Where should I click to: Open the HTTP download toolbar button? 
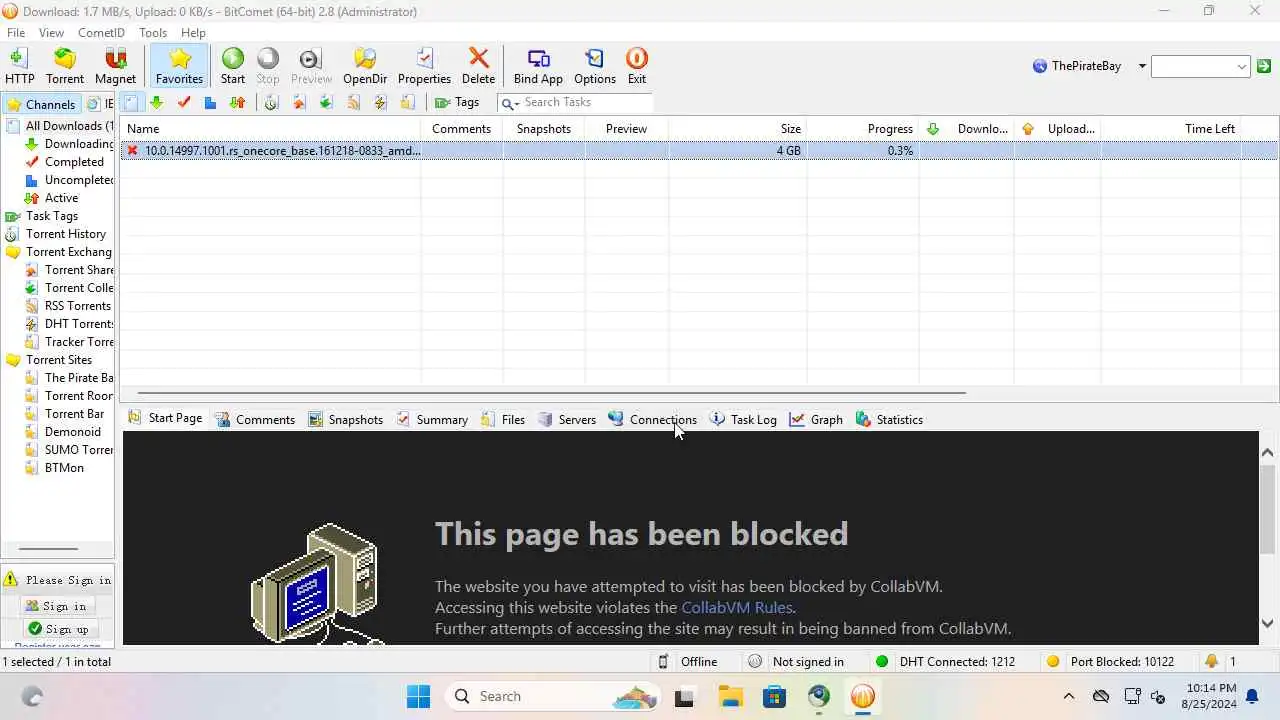[x=19, y=66]
